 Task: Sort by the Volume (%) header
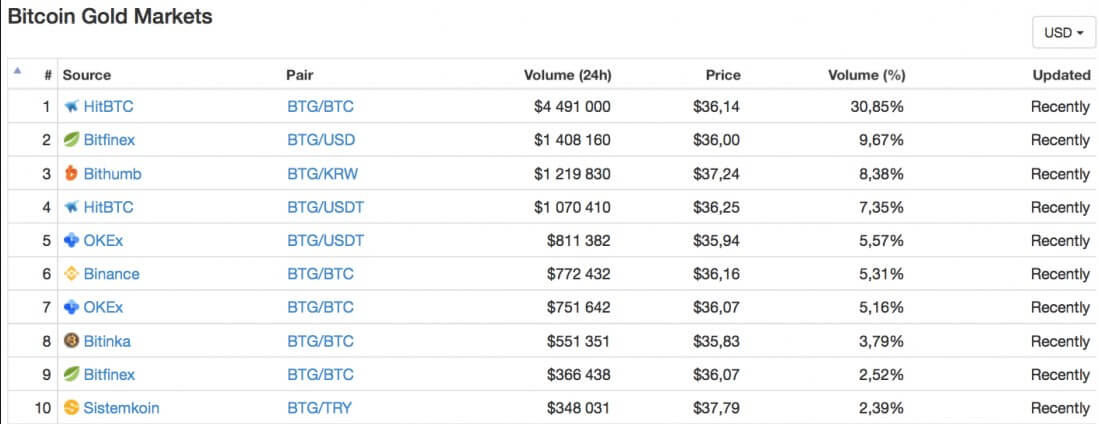click(866, 75)
